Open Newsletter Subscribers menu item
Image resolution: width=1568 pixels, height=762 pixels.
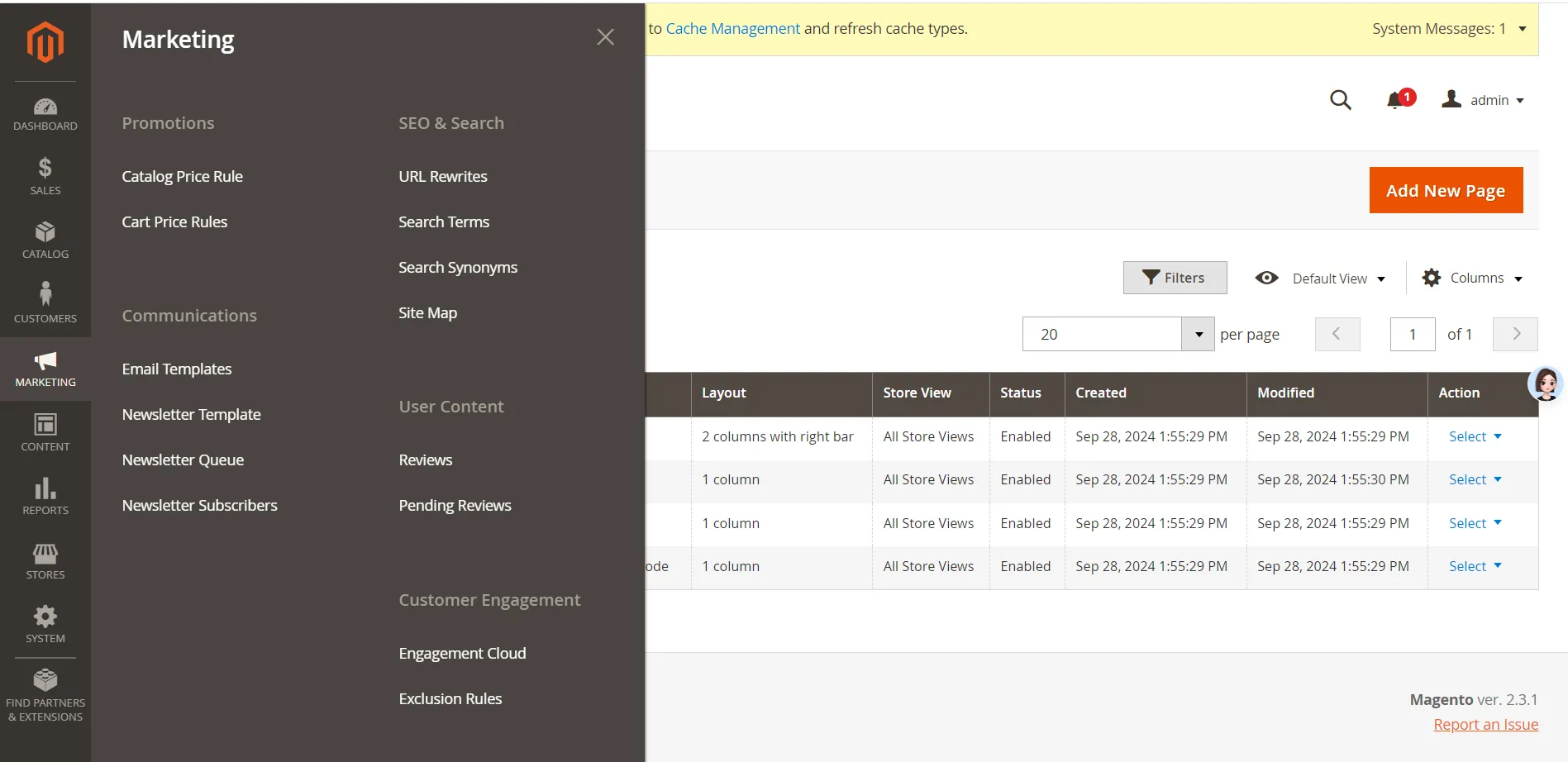pos(199,505)
